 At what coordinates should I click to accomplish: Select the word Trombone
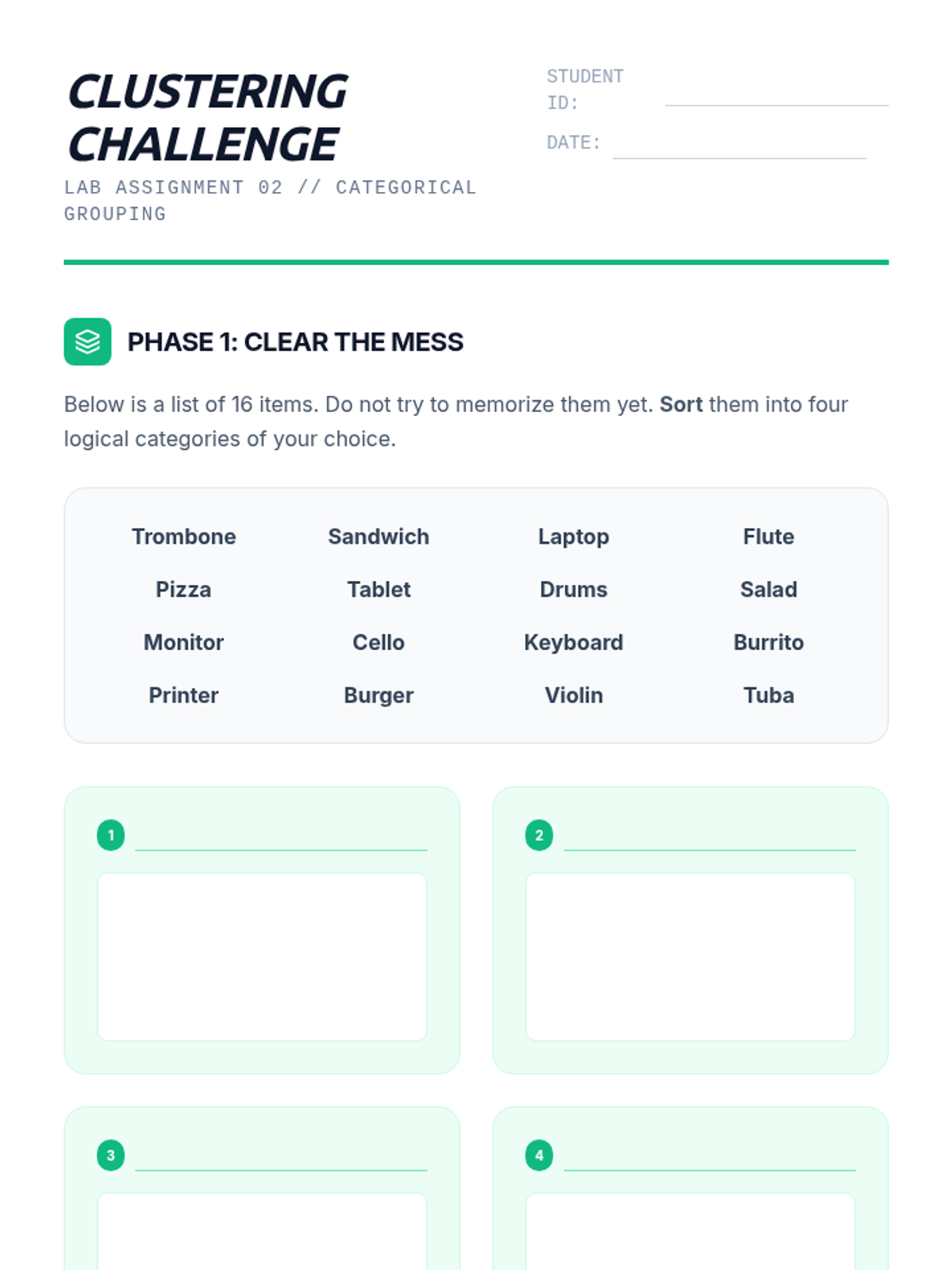(x=184, y=537)
